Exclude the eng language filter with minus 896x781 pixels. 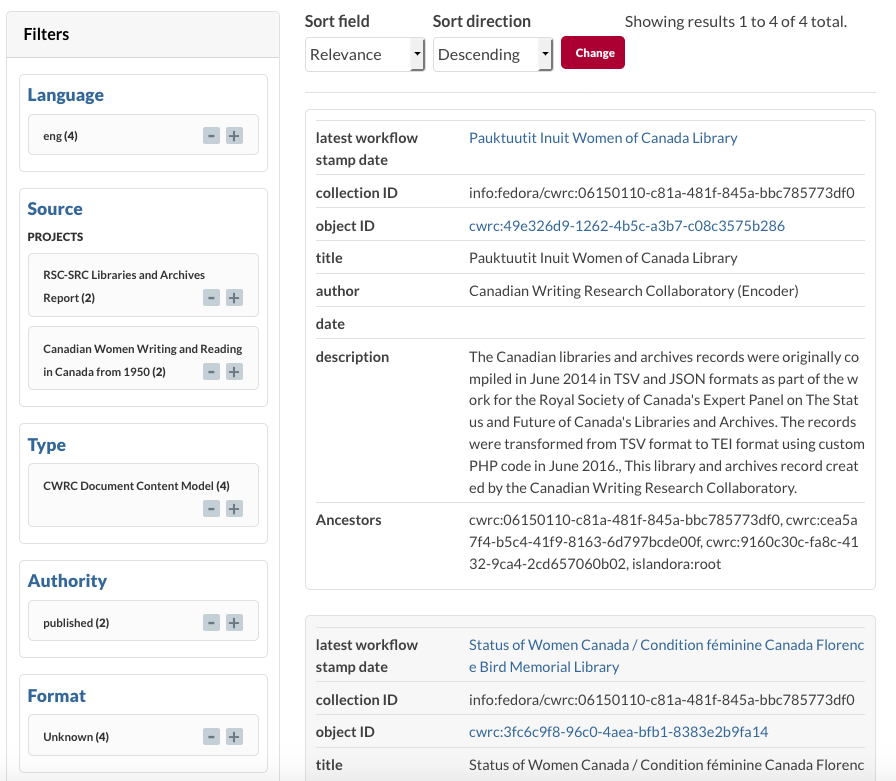[211, 136]
